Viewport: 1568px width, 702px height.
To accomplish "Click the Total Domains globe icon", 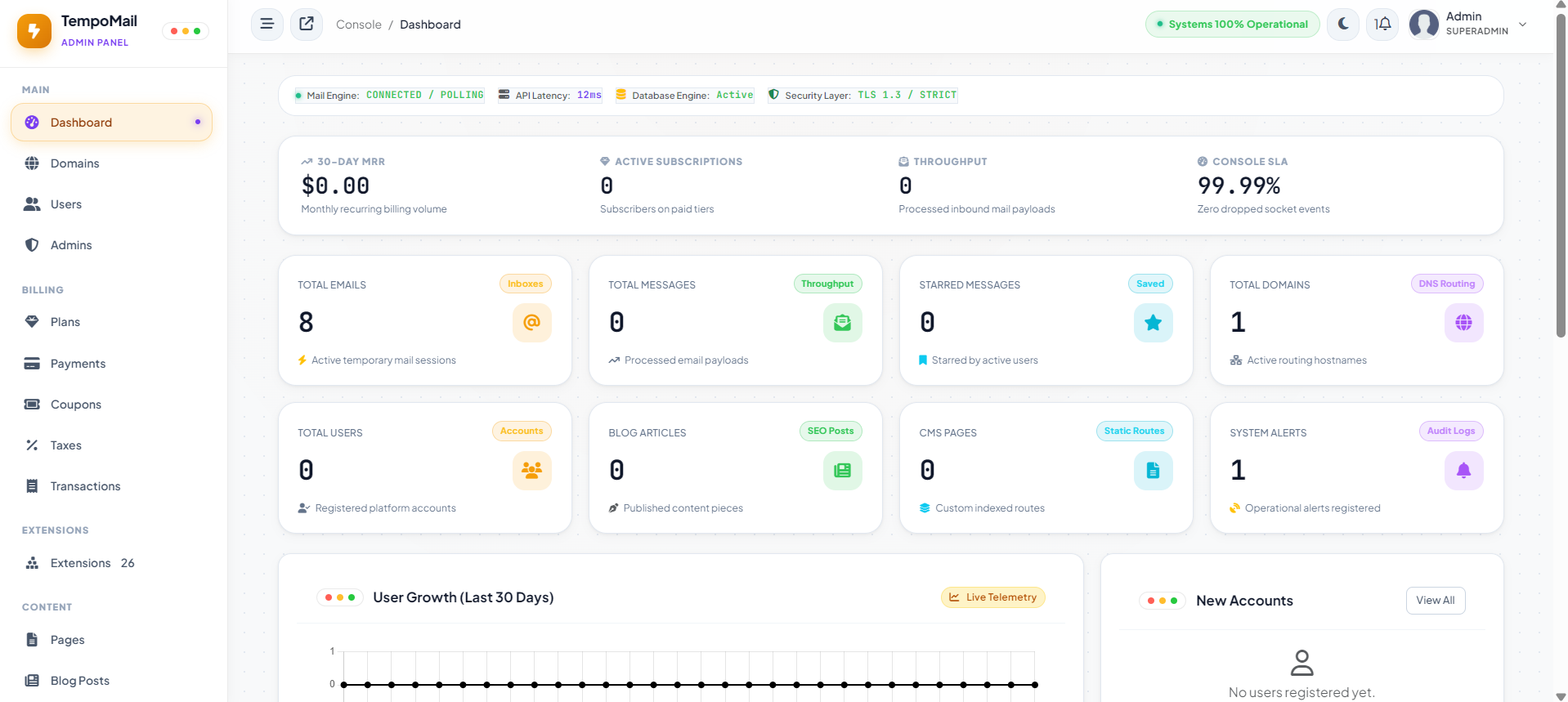I will coord(1464,323).
